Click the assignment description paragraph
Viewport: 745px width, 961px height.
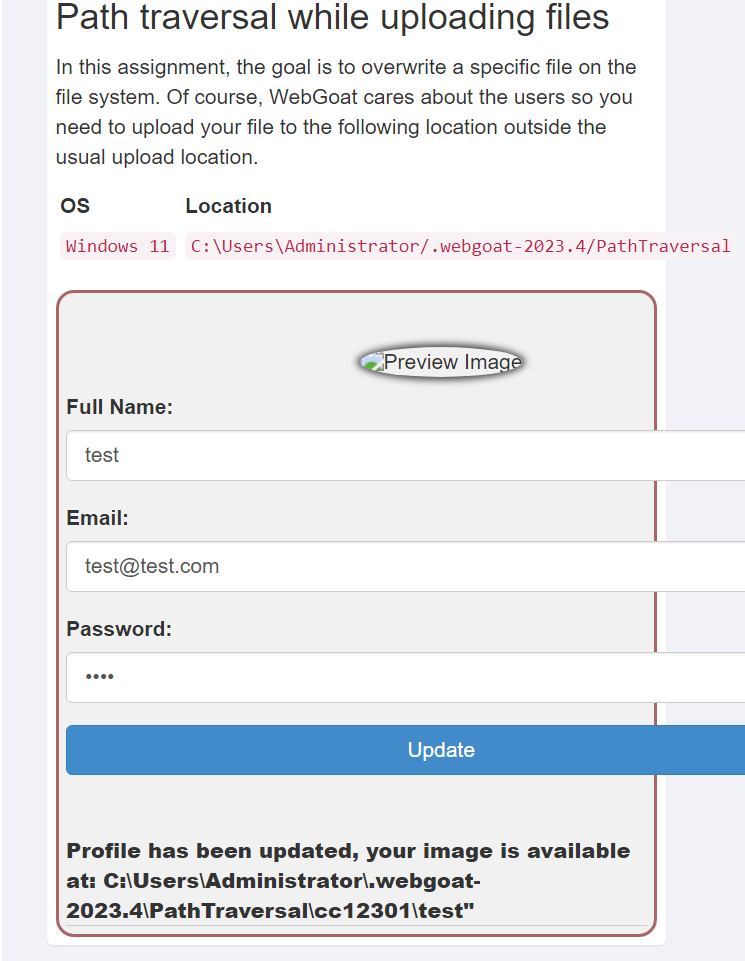click(346, 112)
